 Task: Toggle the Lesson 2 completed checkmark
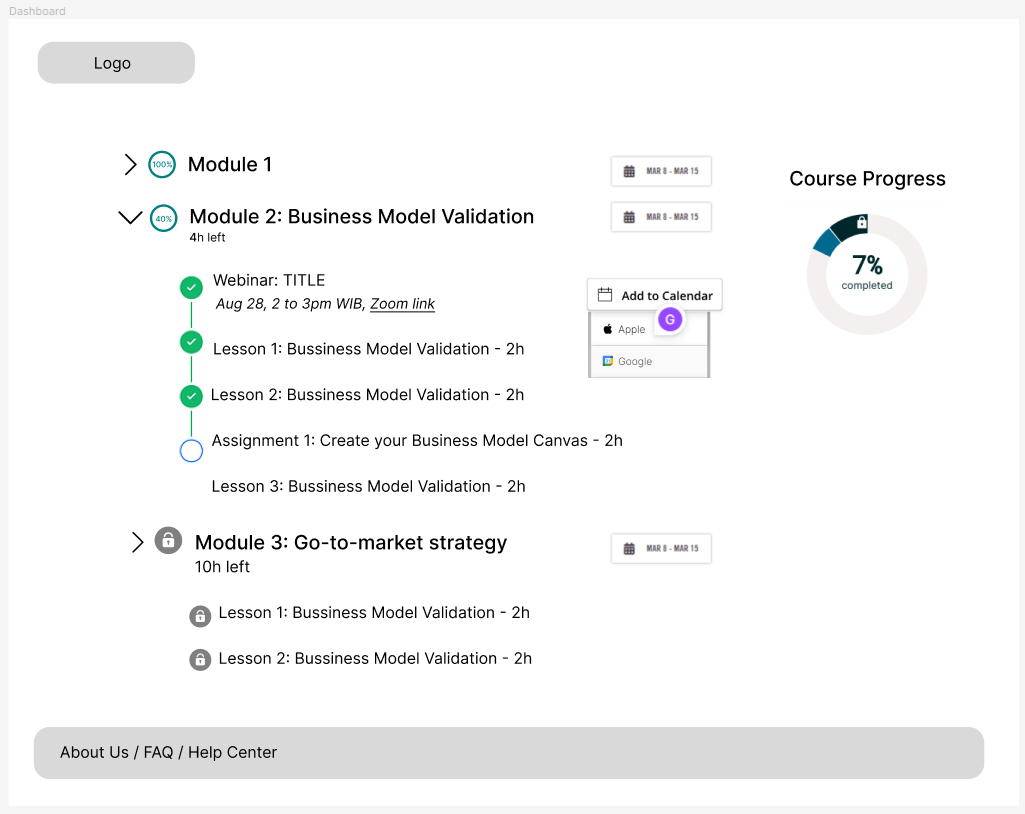point(191,397)
